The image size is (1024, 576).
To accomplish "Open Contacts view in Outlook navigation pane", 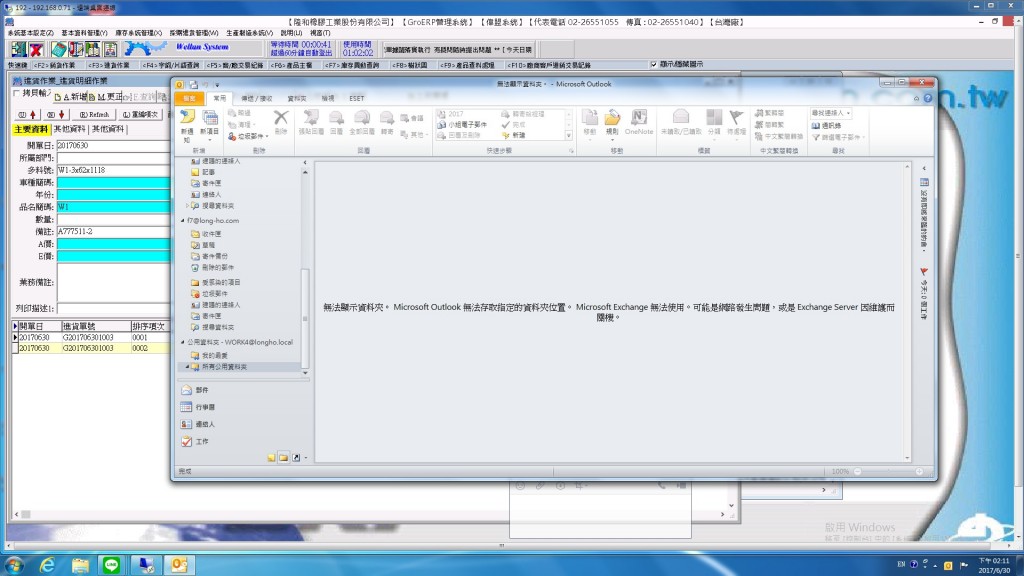I will (198, 424).
